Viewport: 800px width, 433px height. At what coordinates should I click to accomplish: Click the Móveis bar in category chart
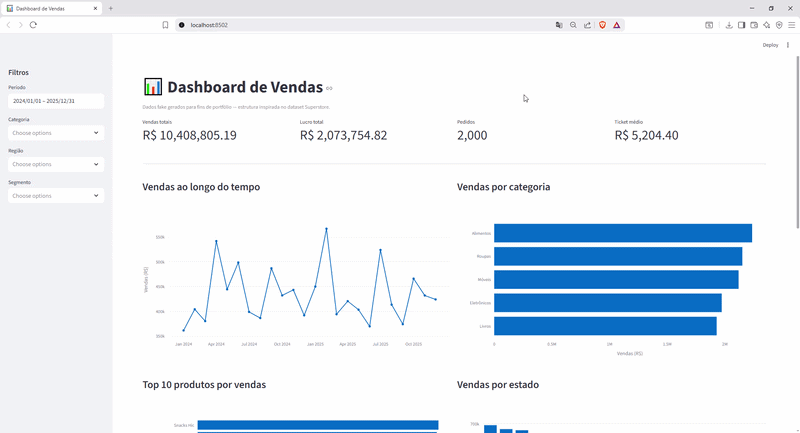point(616,279)
